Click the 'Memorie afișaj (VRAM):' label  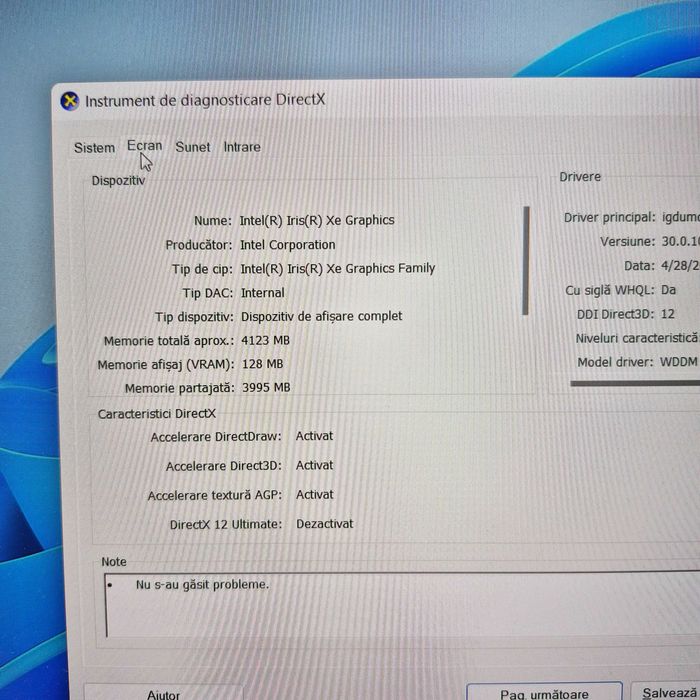166,365
